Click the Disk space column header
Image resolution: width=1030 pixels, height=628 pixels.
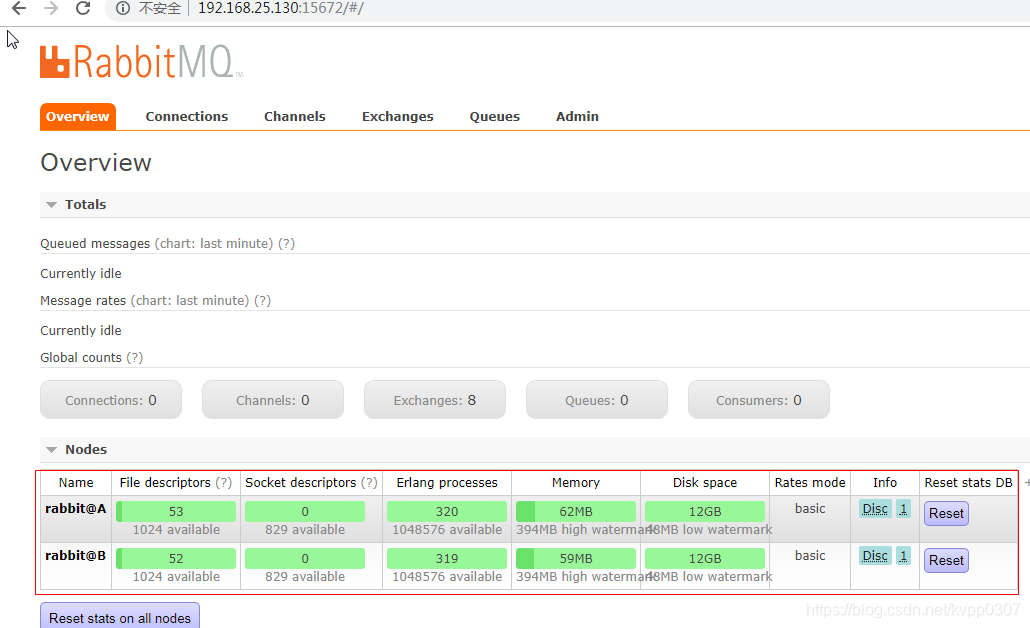[x=705, y=483]
